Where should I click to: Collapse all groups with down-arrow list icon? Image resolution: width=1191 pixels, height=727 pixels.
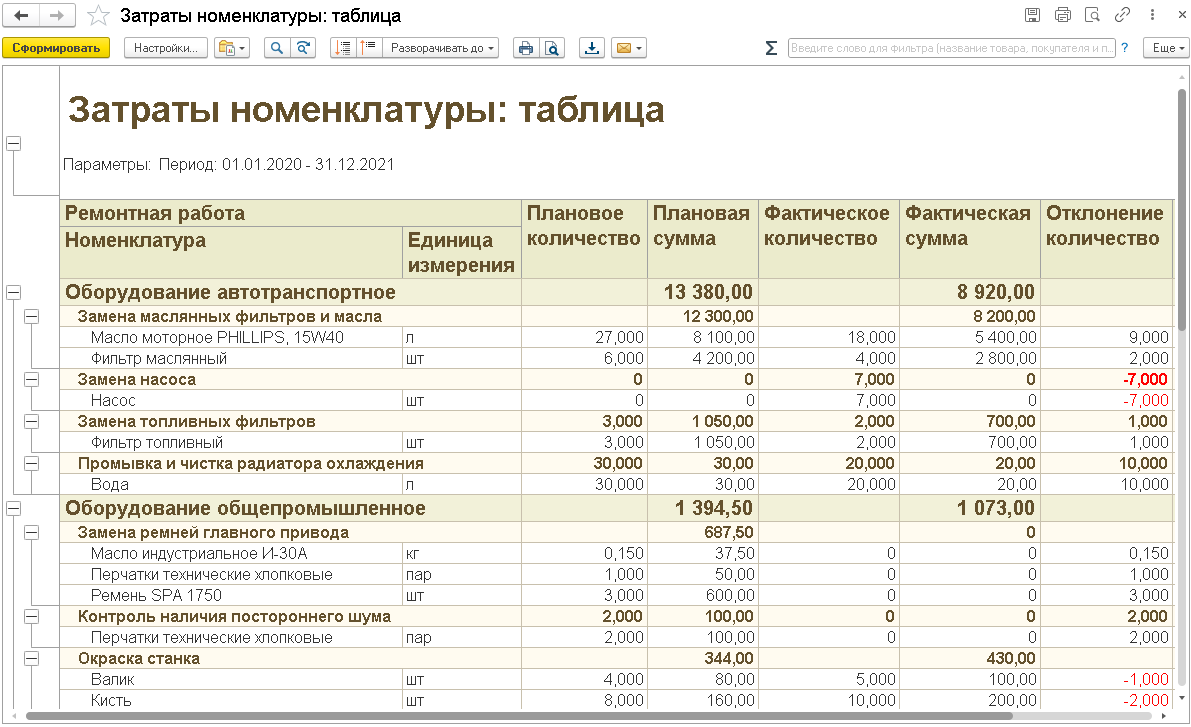pos(343,48)
